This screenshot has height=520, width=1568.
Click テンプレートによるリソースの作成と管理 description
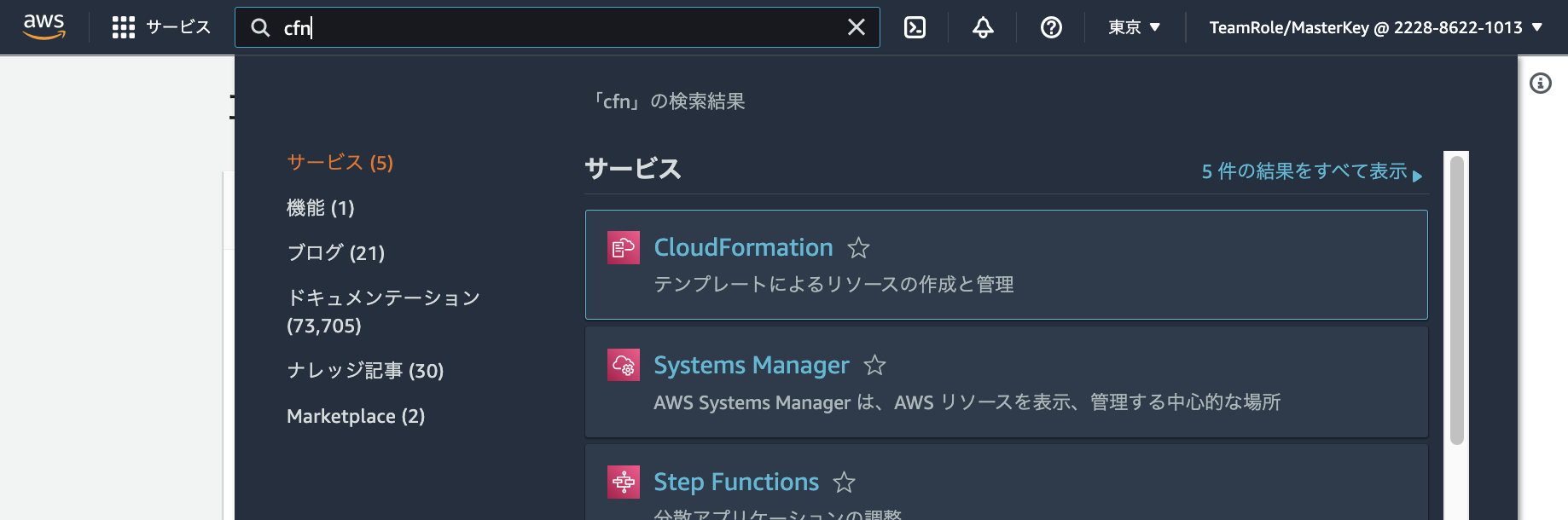[x=833, y=285]
